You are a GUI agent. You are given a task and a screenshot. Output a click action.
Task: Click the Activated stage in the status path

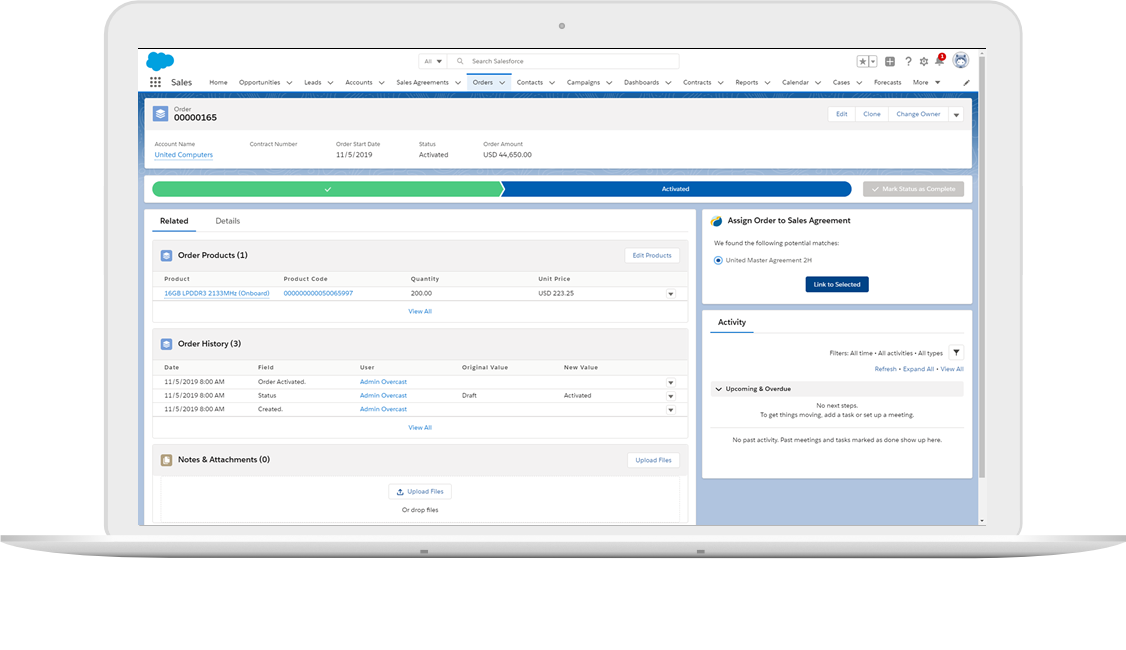[675, 189]
